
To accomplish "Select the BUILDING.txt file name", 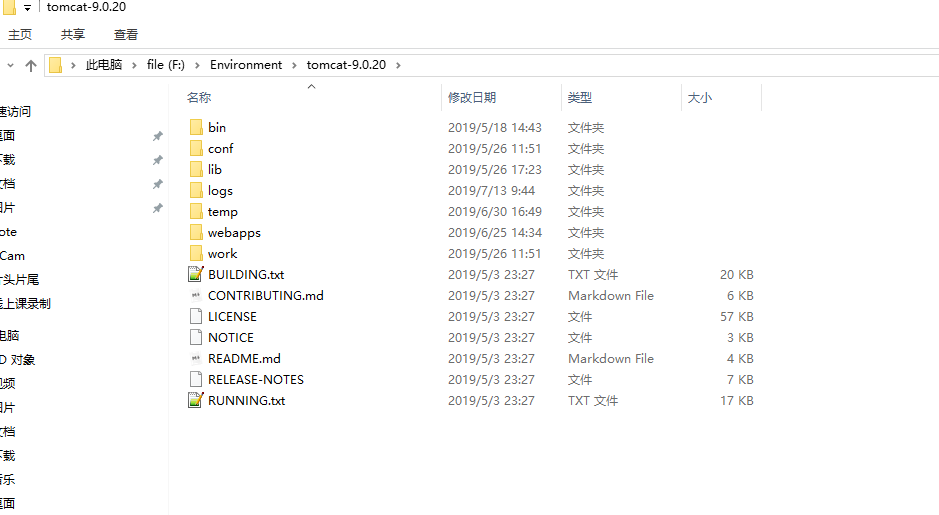I will click(x=246, y=274).
